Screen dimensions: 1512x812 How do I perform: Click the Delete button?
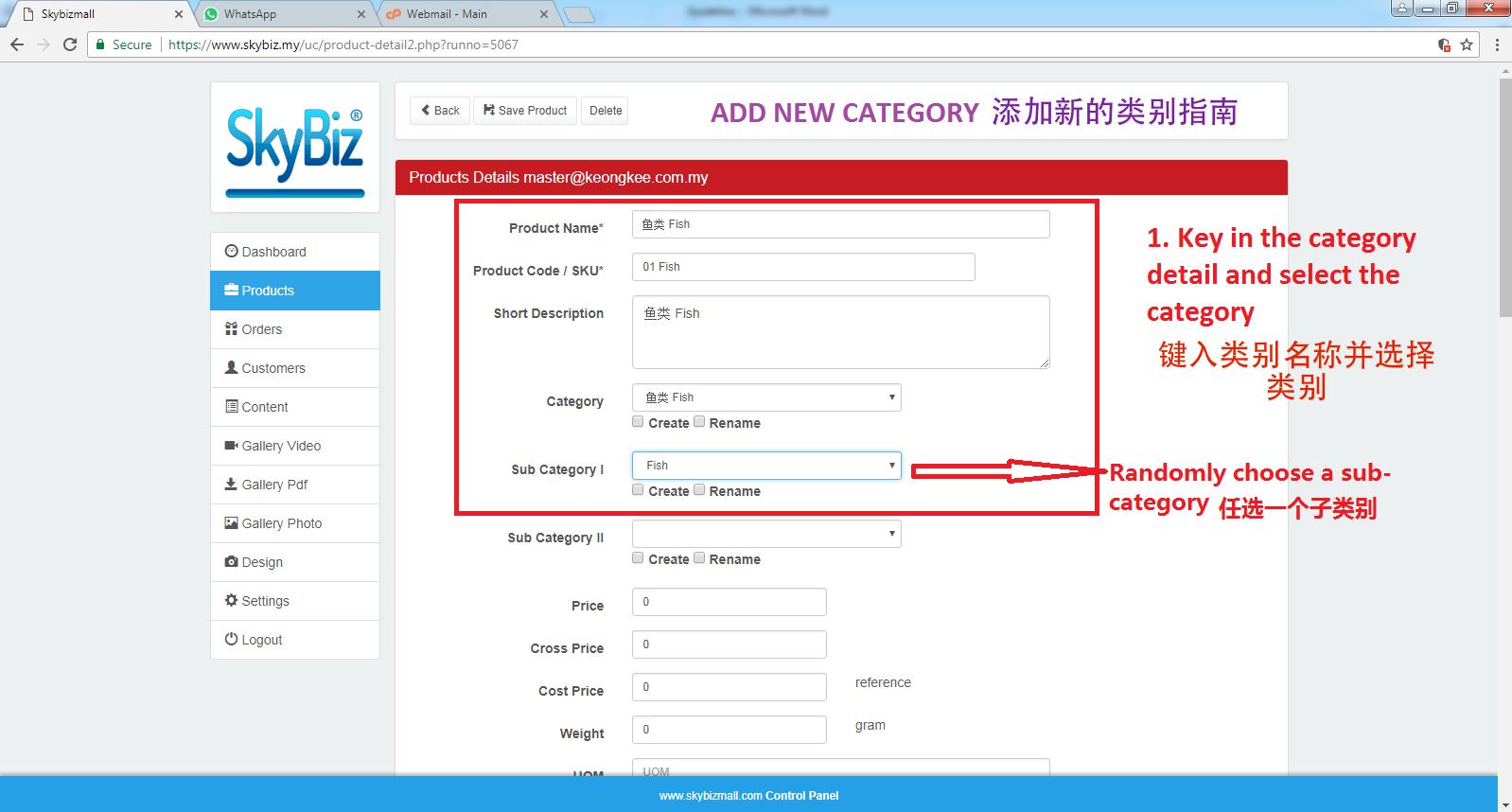click(606, 111)
